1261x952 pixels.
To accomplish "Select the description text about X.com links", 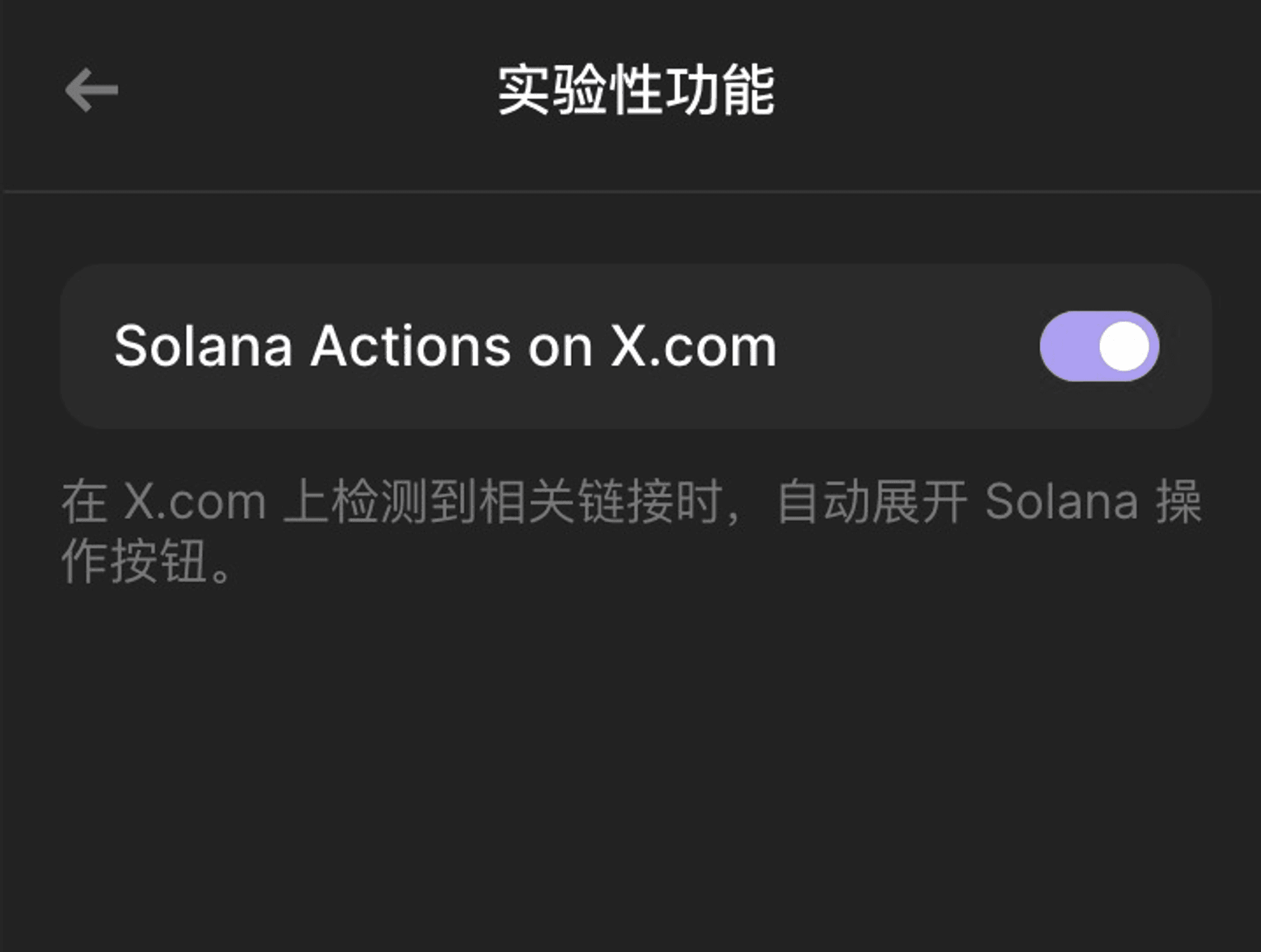I will [631, 531].
